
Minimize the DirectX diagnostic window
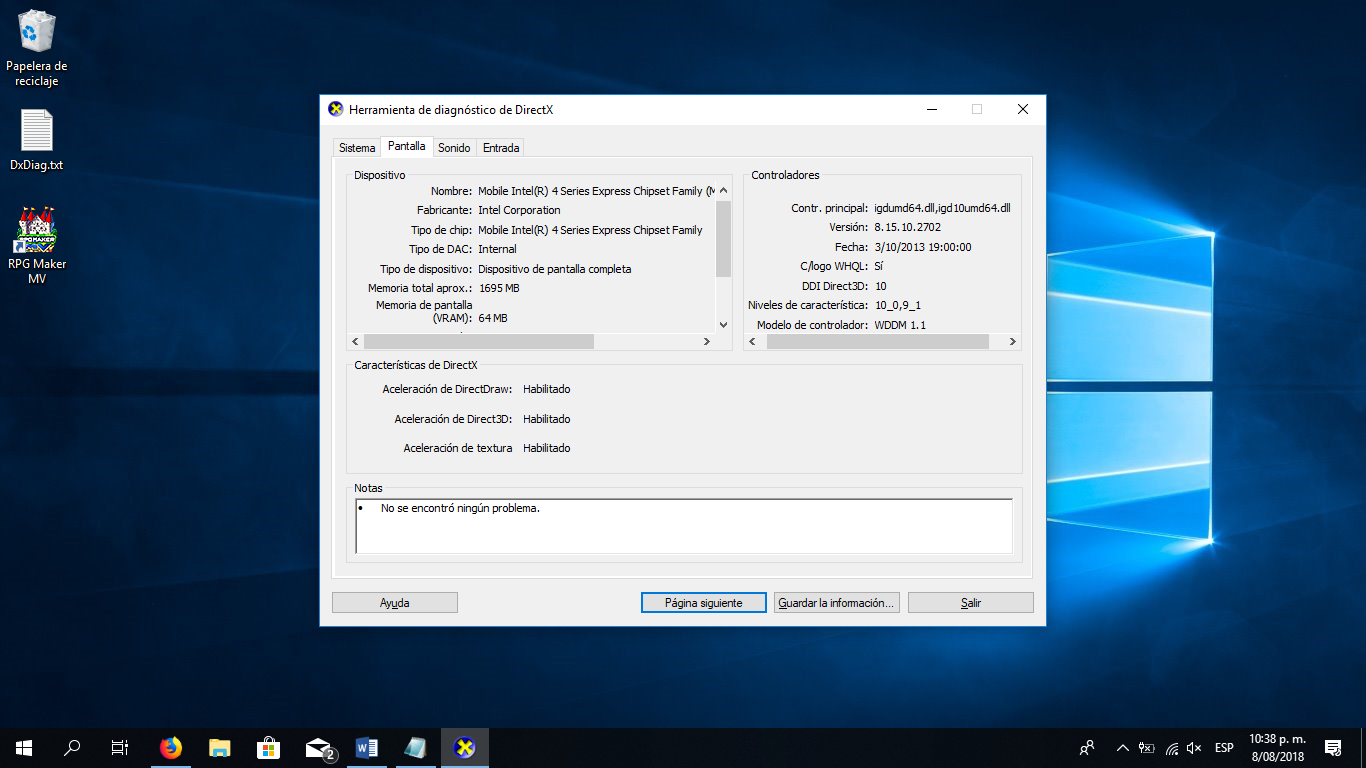(x=931, y=109)
